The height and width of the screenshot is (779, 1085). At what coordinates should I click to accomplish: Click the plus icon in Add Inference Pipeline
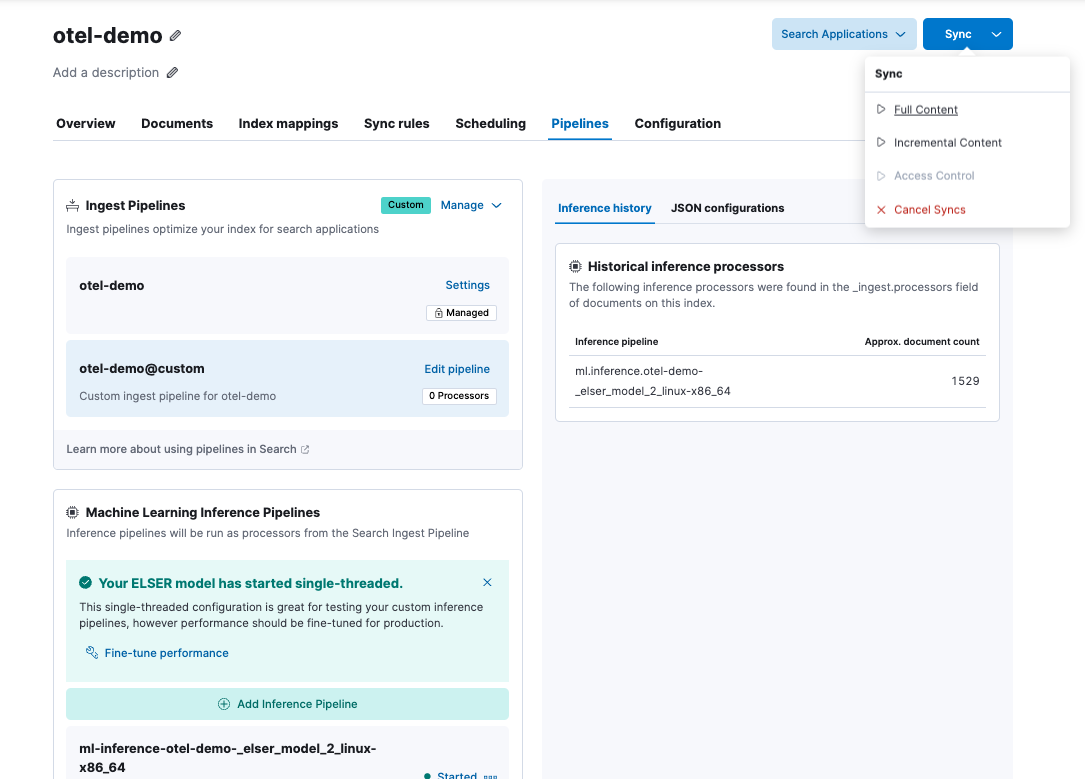224,704
